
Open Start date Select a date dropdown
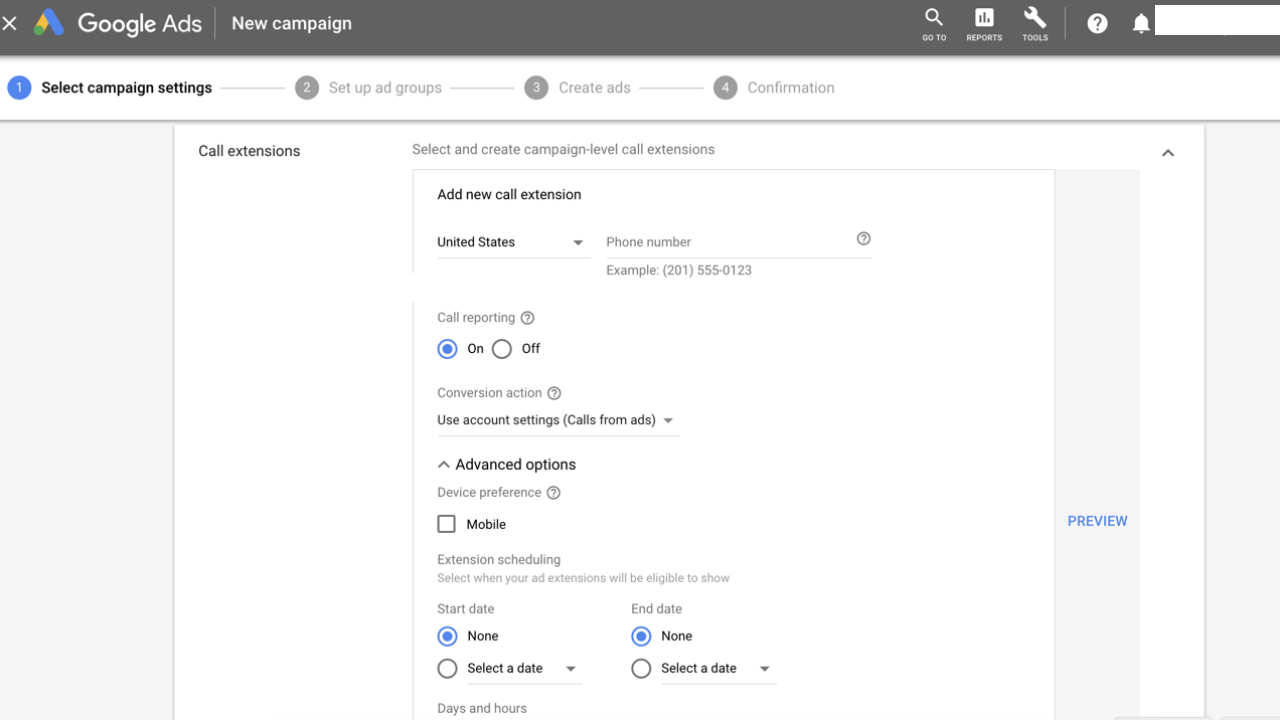[523, 668]
